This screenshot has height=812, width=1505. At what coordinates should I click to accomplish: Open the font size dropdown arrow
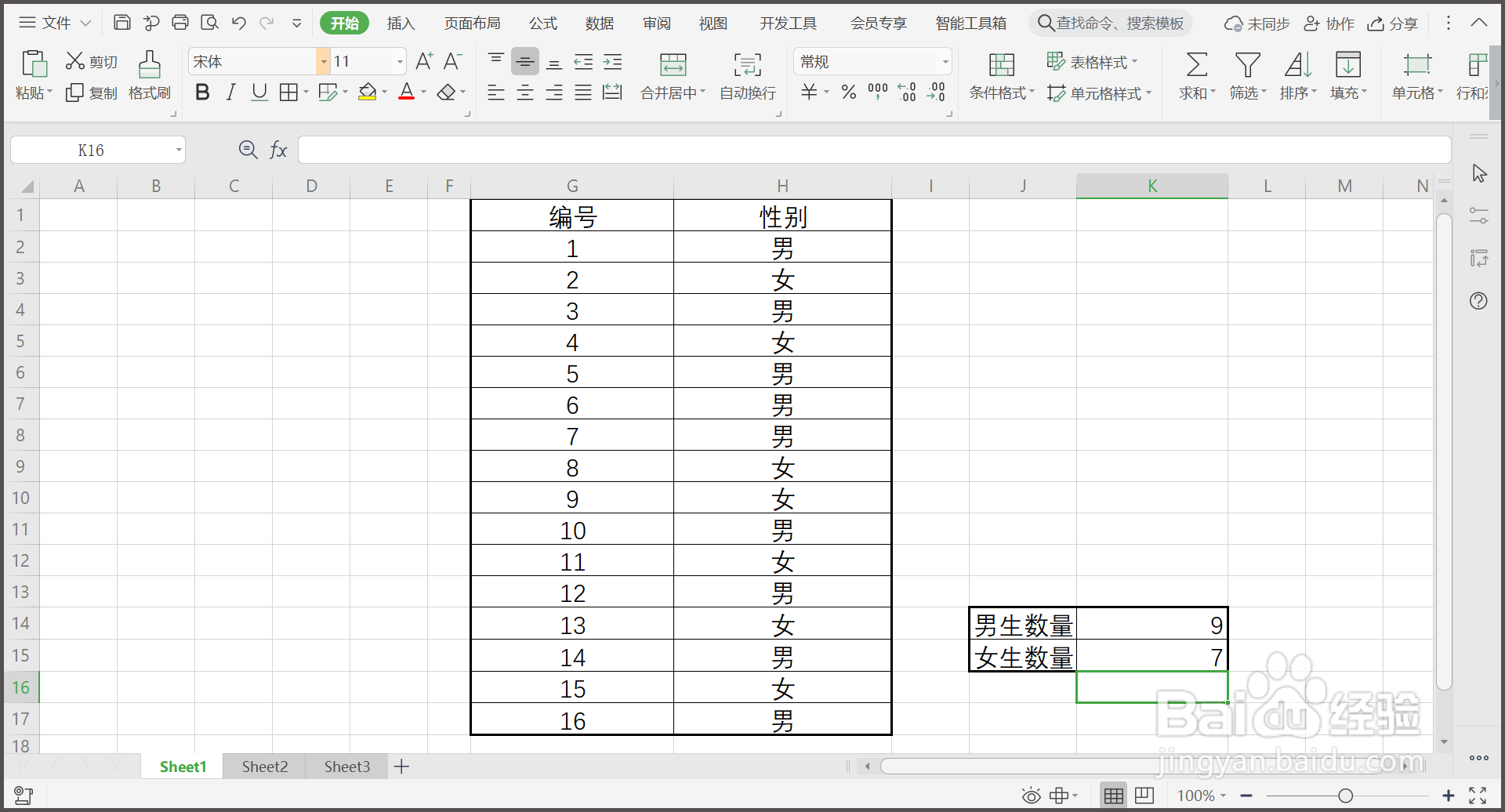(400, 61)
